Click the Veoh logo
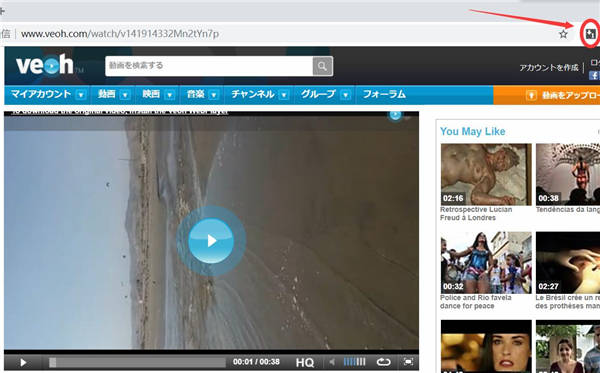This screenshot has height=373, width=600. tap(45, 65)
